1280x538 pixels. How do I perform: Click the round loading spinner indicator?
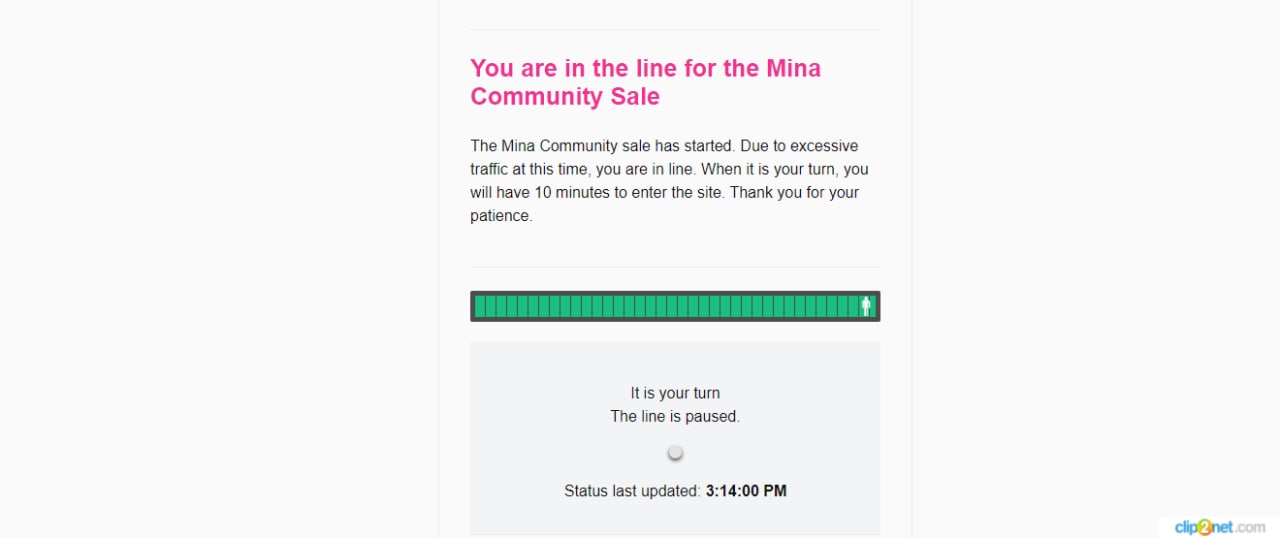coord(675,453)
